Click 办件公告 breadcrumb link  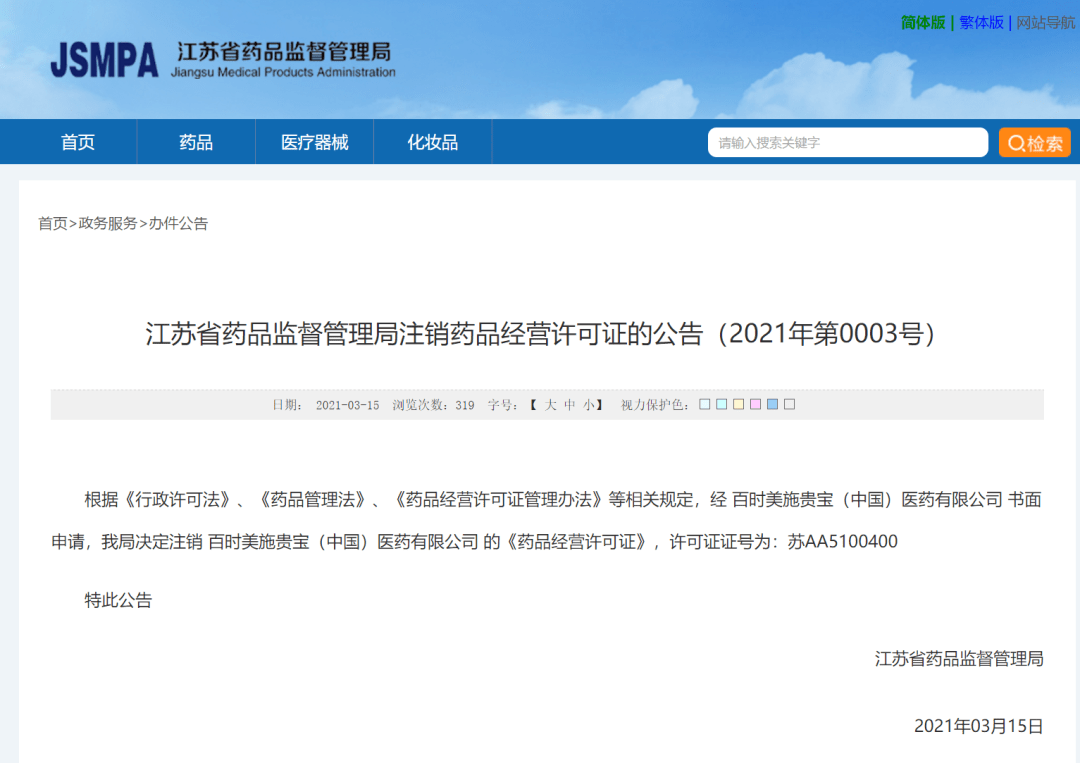(178, 224)
